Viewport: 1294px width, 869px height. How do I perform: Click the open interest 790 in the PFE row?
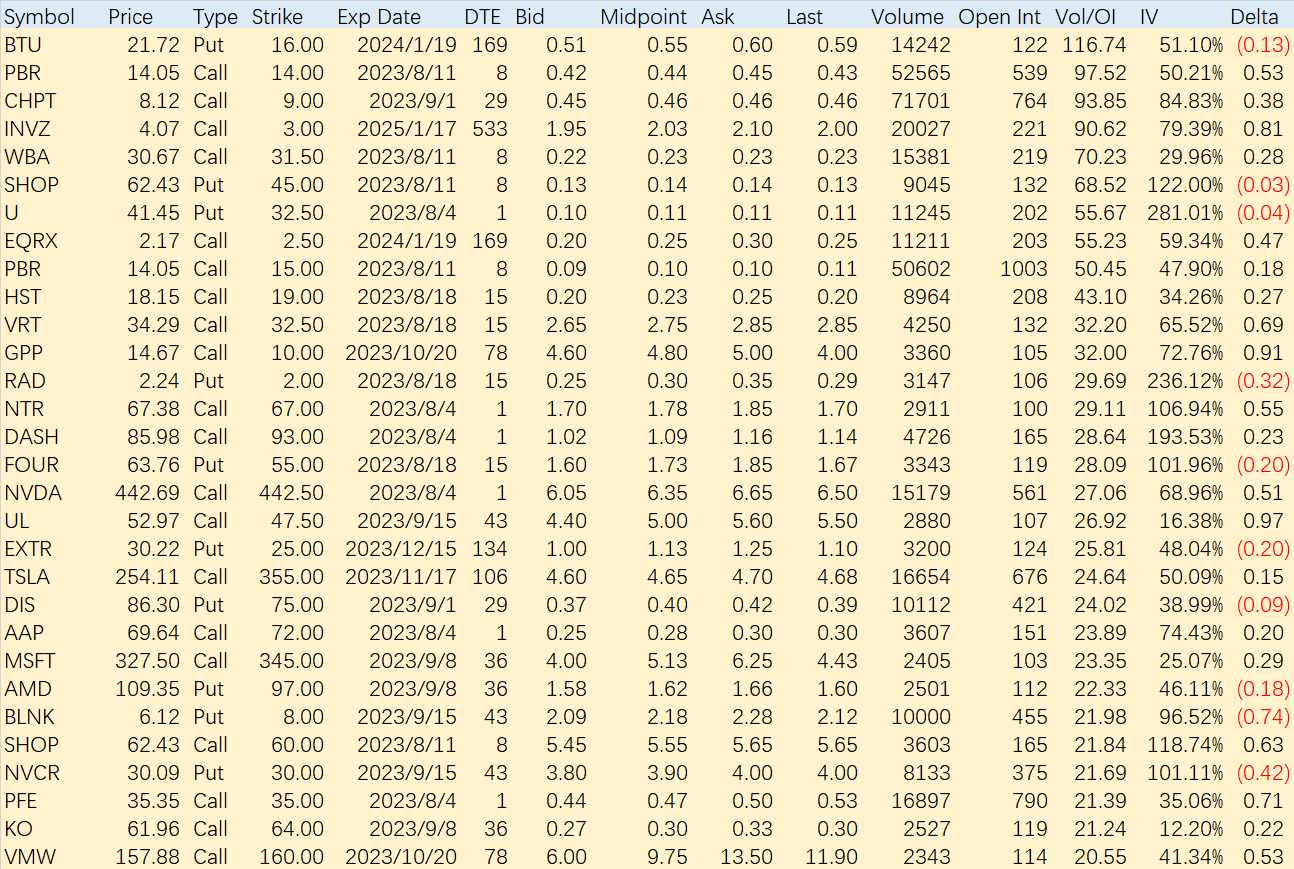(1030, 801)
